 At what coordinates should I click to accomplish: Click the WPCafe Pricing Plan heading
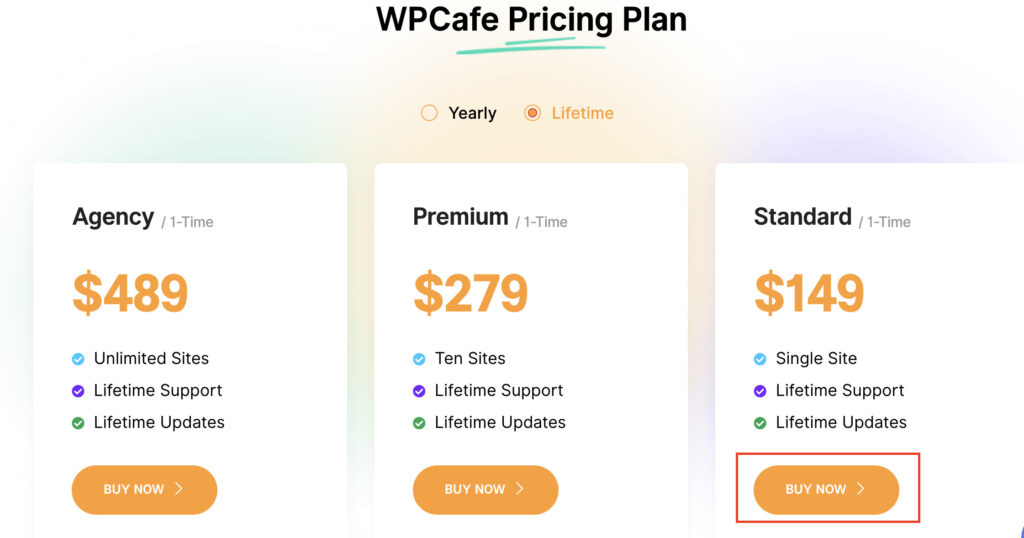click(531, 20)
